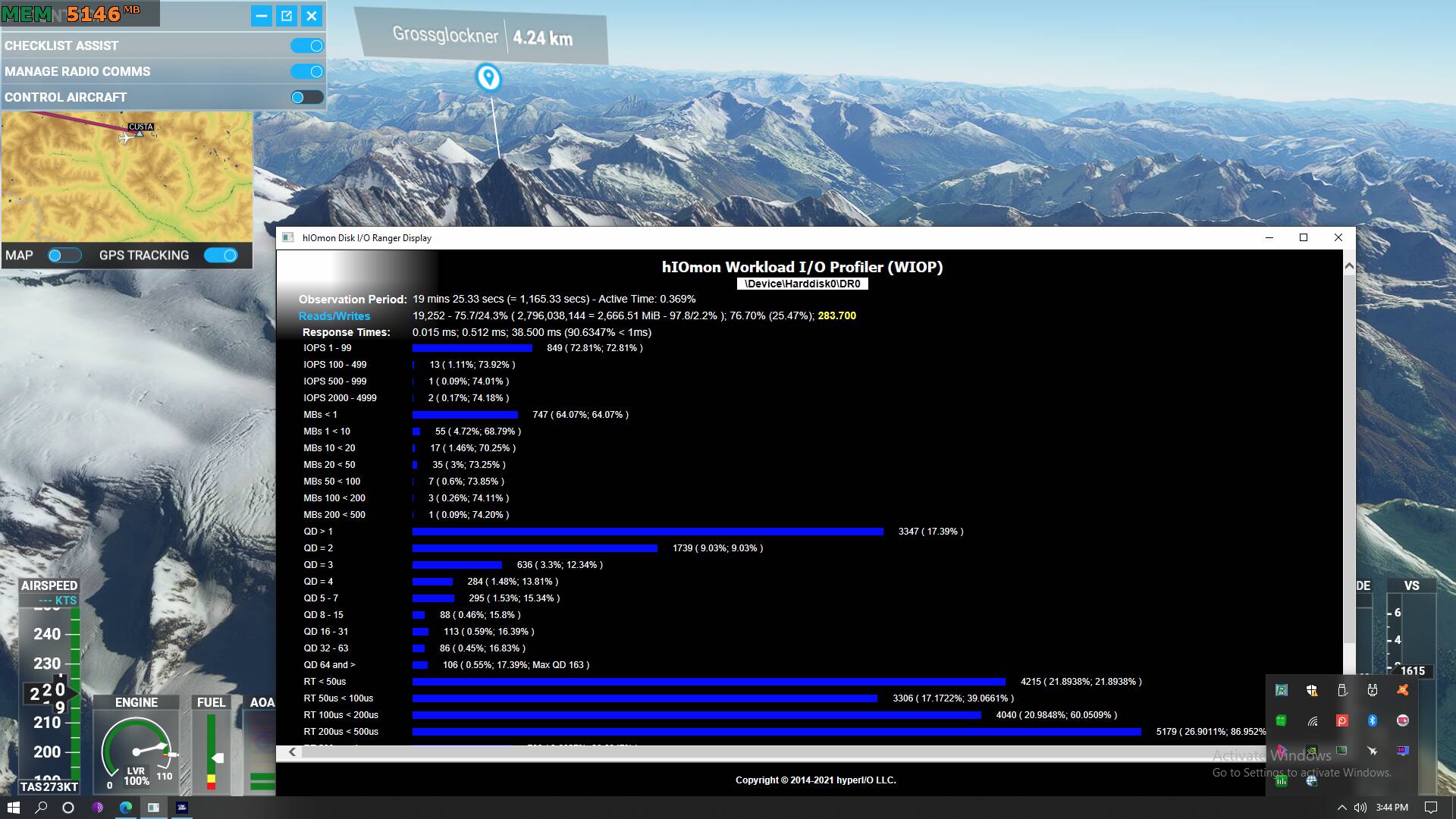Open the Bluetooth tray icon
Viewport: 1456px width, 819px height.
1372,720
